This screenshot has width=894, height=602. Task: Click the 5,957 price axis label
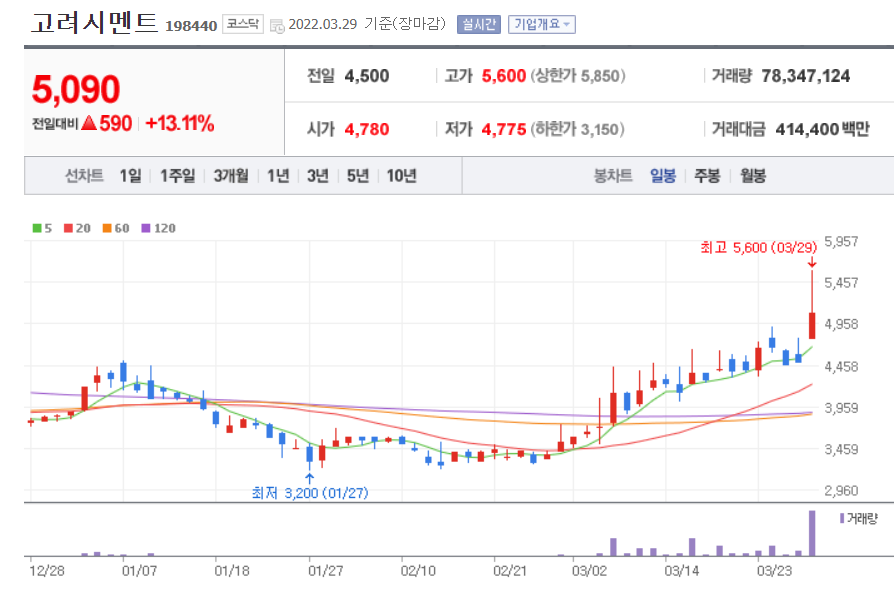click(841, 241)
